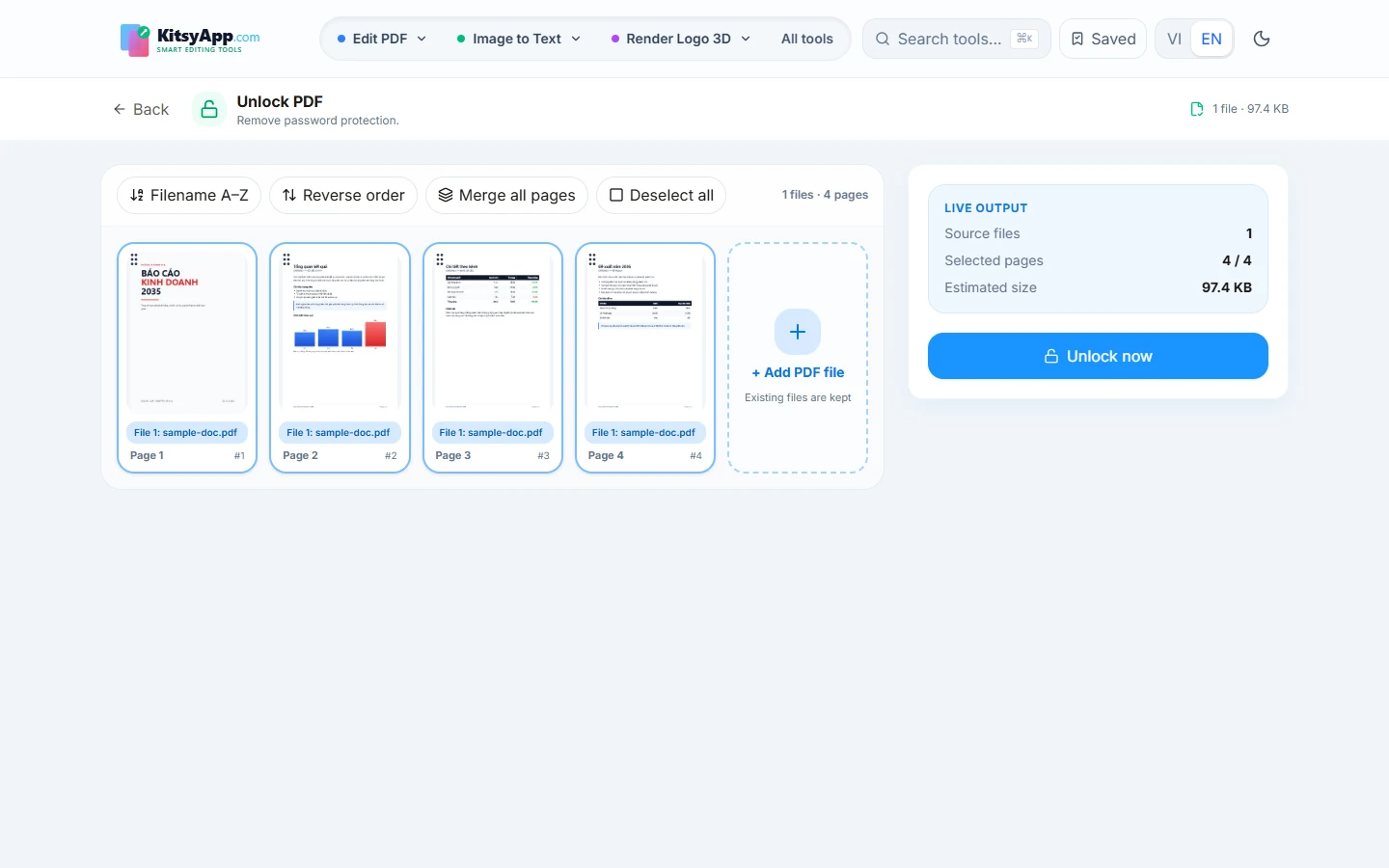
Task: Click the plus icon to add PDF
Action: (x=798, y=332)
